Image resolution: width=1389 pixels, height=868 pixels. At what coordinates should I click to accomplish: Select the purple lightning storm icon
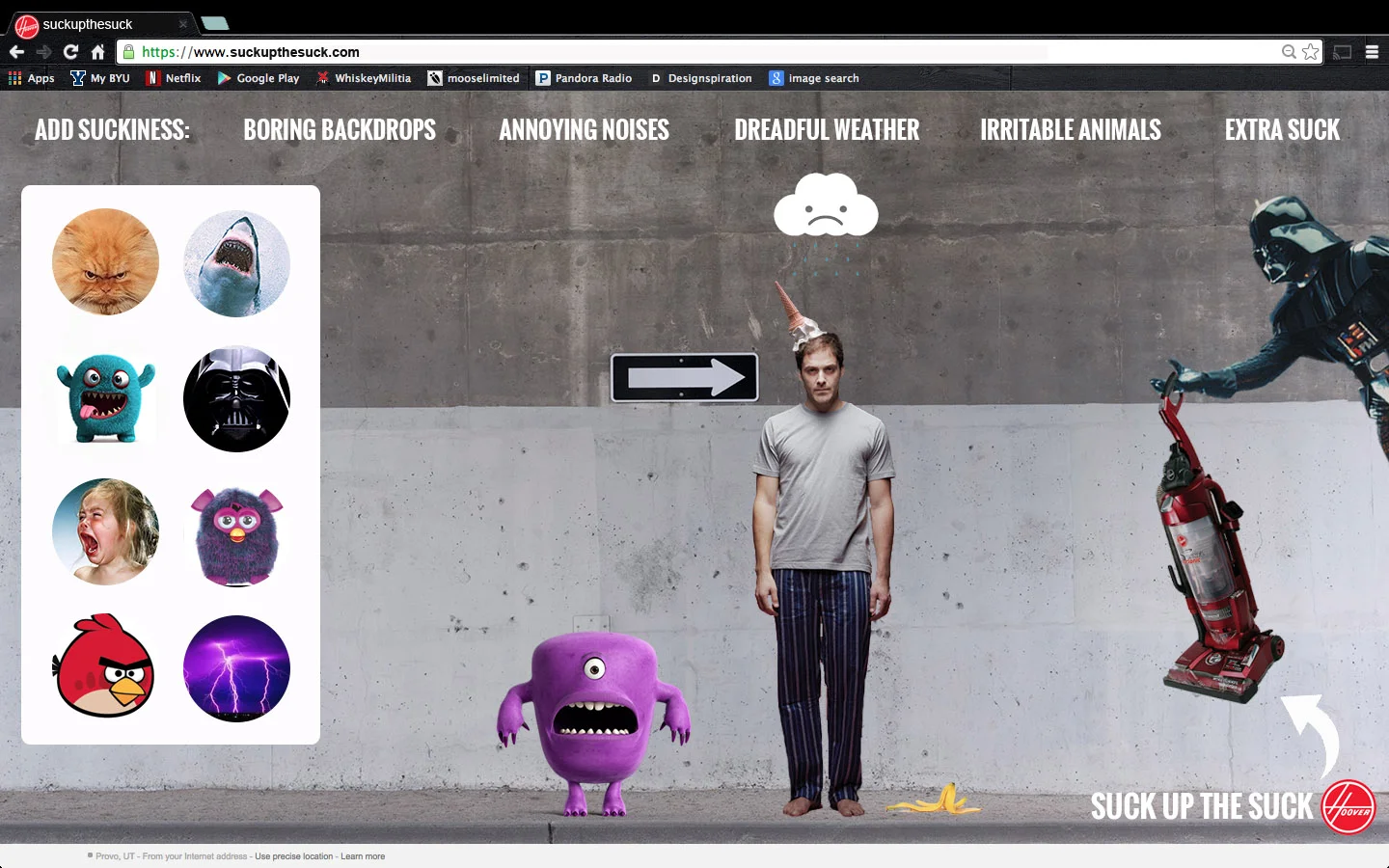(236, 668)
